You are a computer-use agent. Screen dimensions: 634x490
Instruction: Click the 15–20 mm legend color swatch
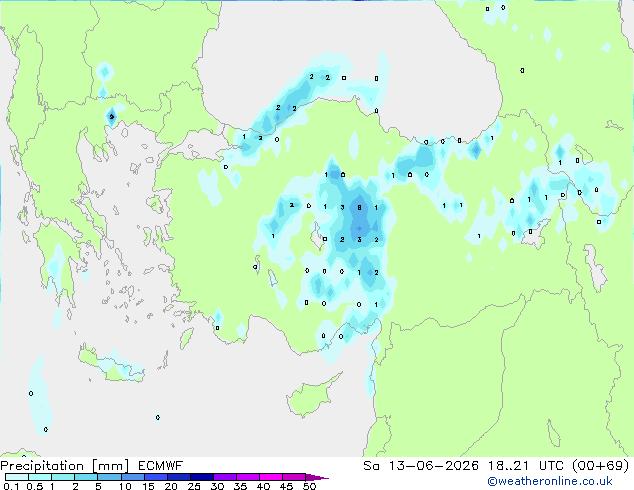[x=156, y=477]
